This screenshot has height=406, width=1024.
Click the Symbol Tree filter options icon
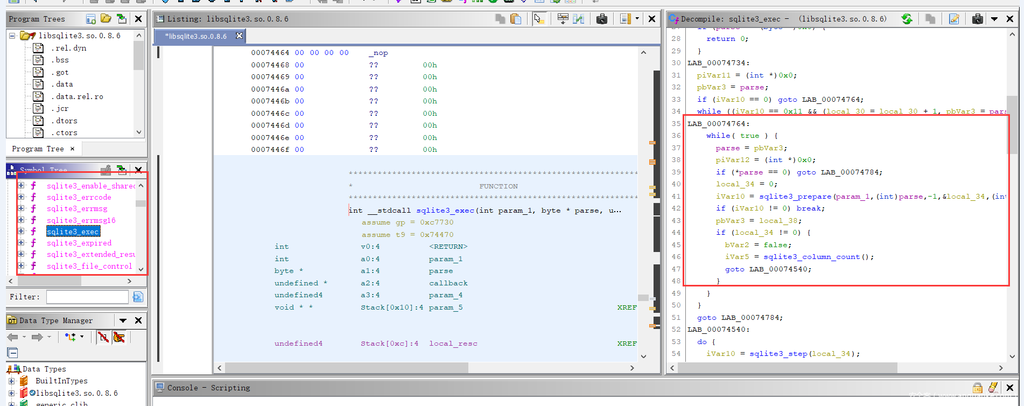point(138,297)
